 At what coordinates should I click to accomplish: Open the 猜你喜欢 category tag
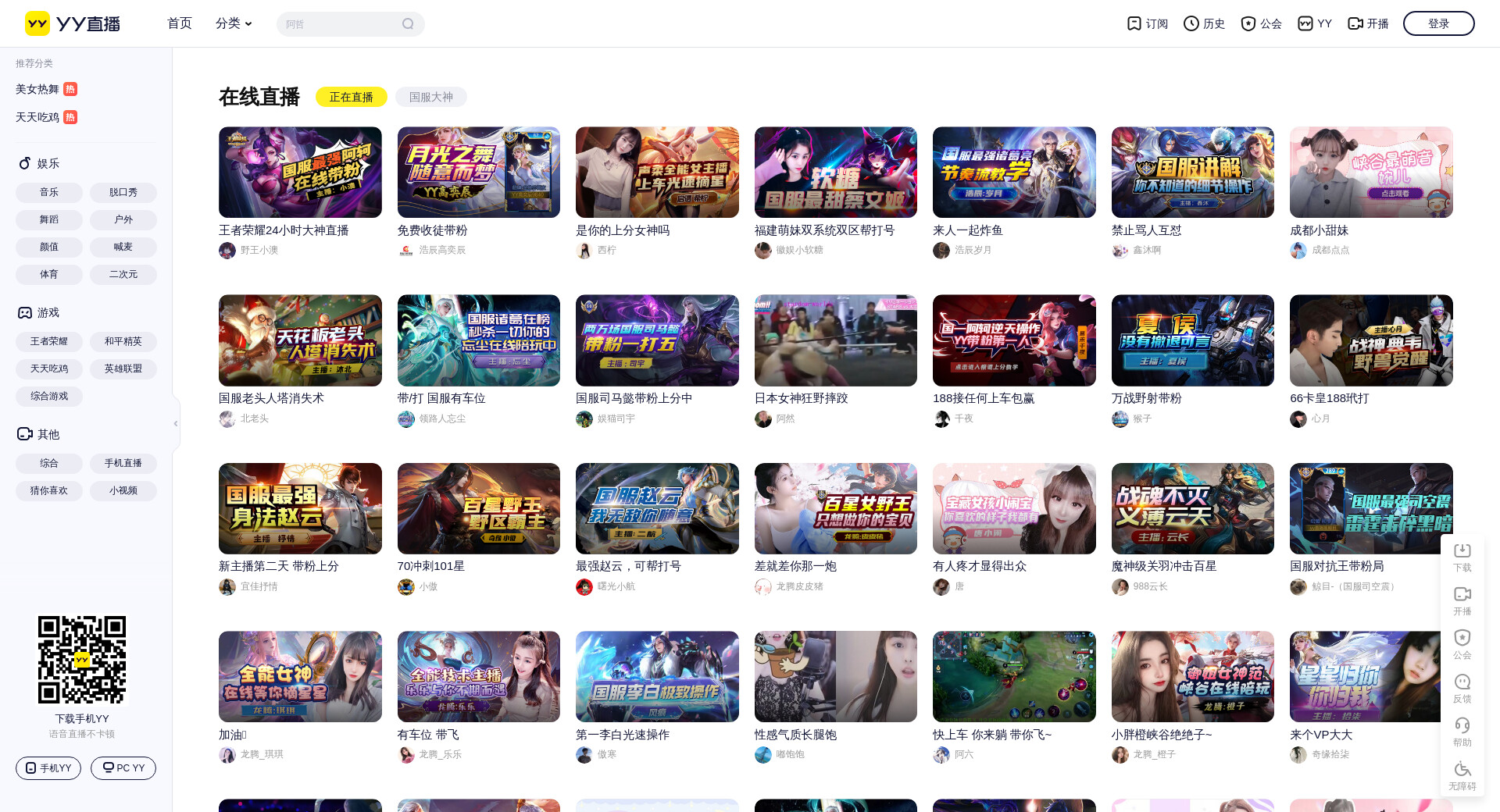pos(49,491)
